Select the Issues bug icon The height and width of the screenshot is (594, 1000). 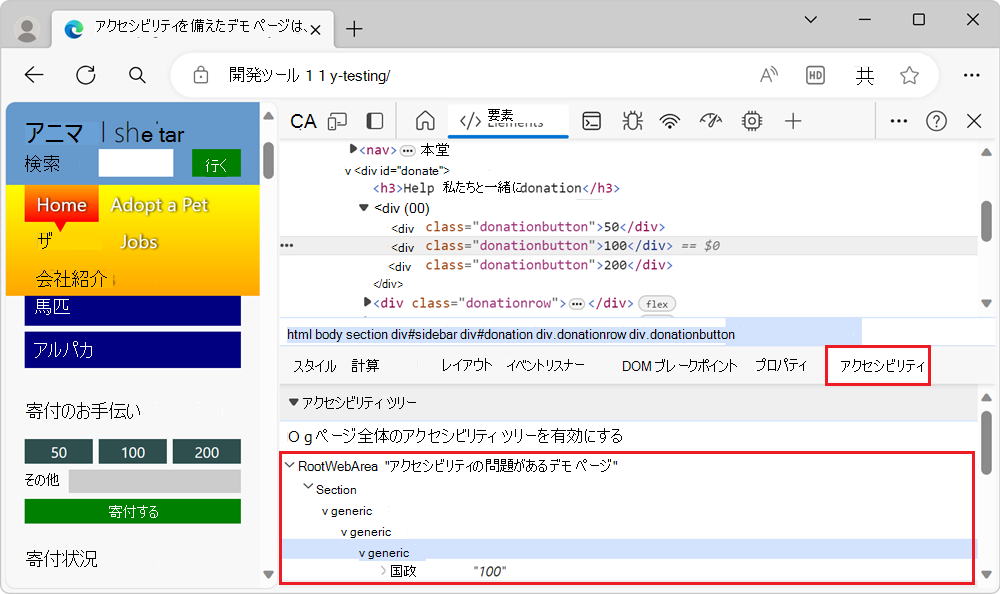(631, 121)
